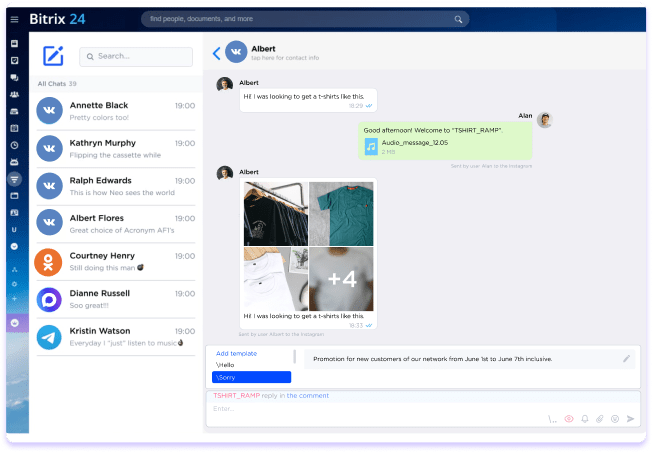Compose a new chat with pencil icon
653x453 pixels.
coord(53,56)
